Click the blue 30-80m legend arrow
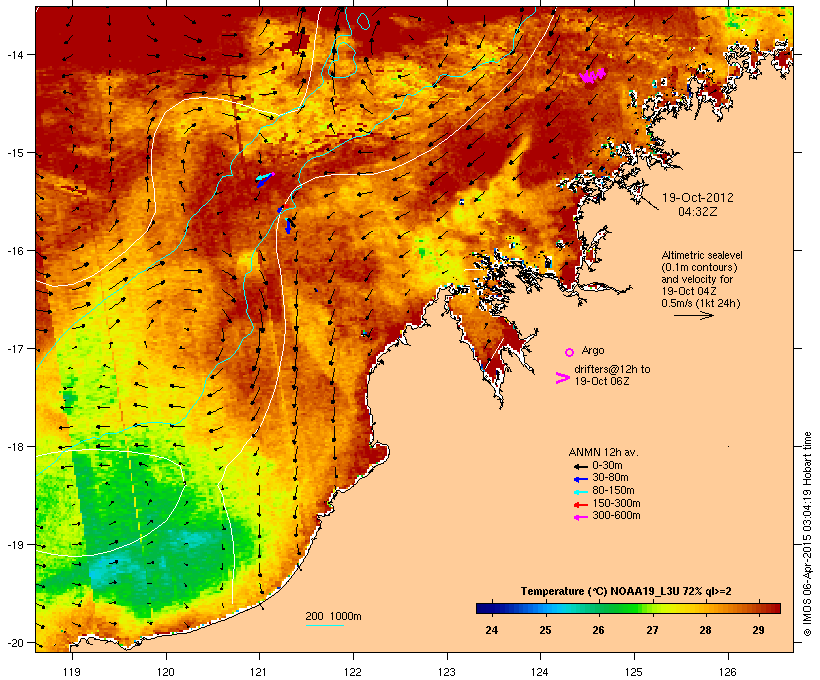 (580, 479)
